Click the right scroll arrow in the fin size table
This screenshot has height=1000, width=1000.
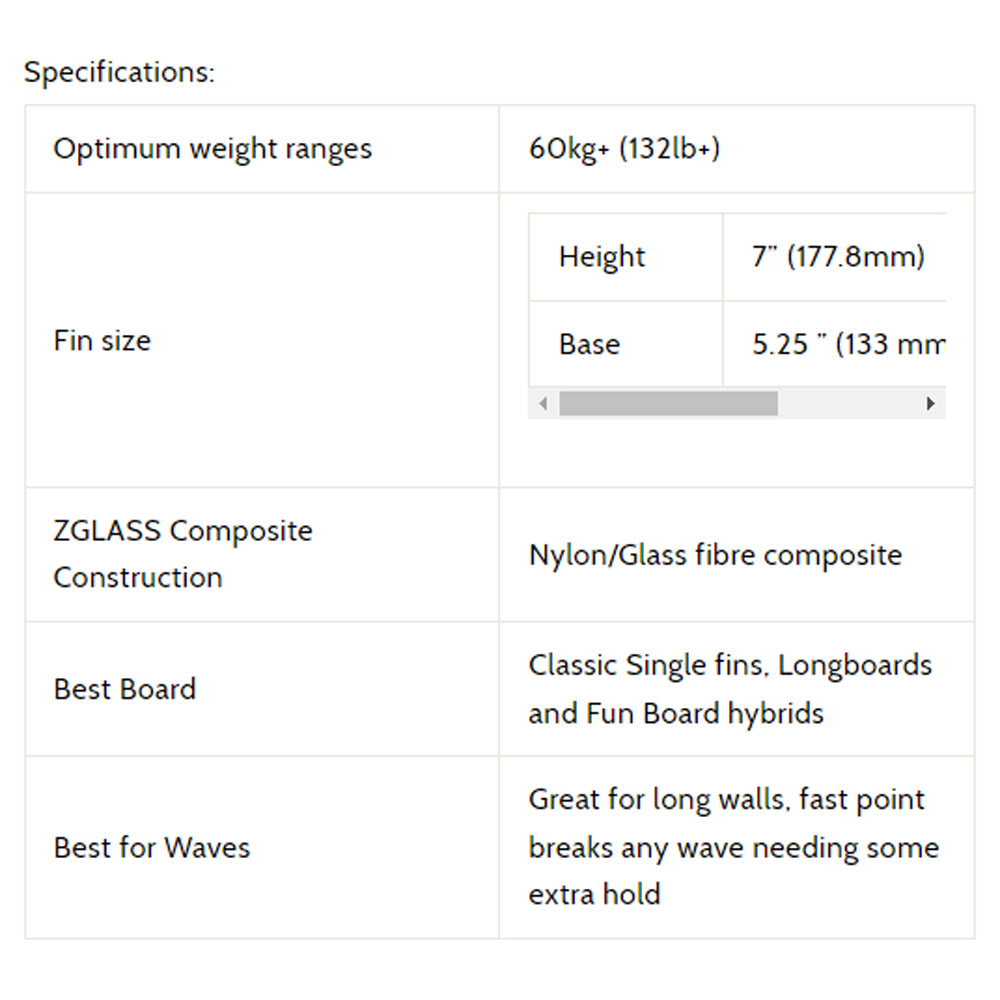click(x=930, y=404)
